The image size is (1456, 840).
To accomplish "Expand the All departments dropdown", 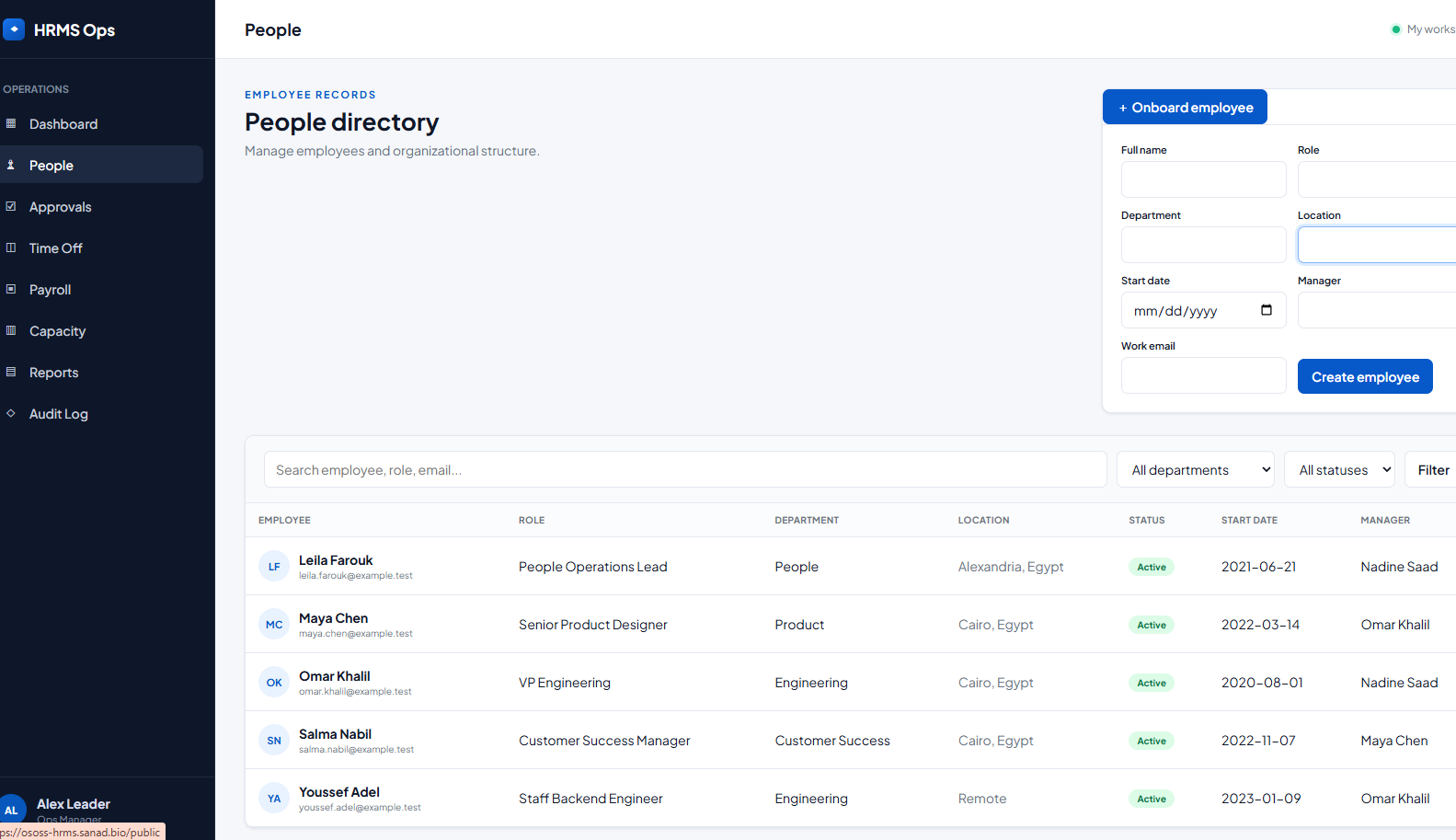I will (1196, 469).
